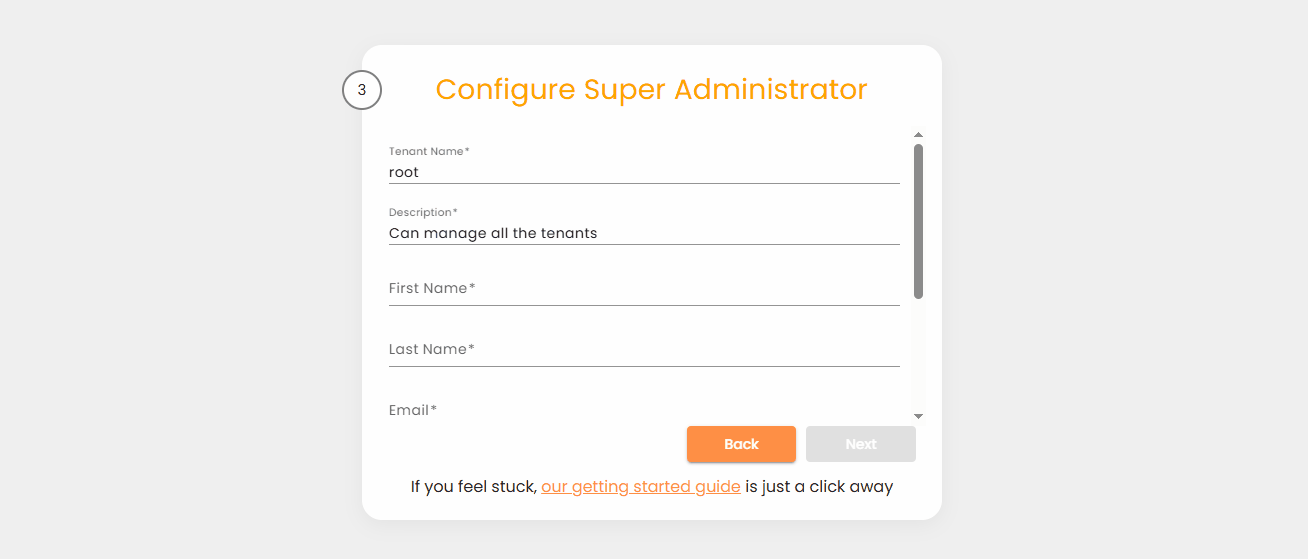1308x559 pixels.
Task: Click the small Description label
Action: click(x=421, y=213)
